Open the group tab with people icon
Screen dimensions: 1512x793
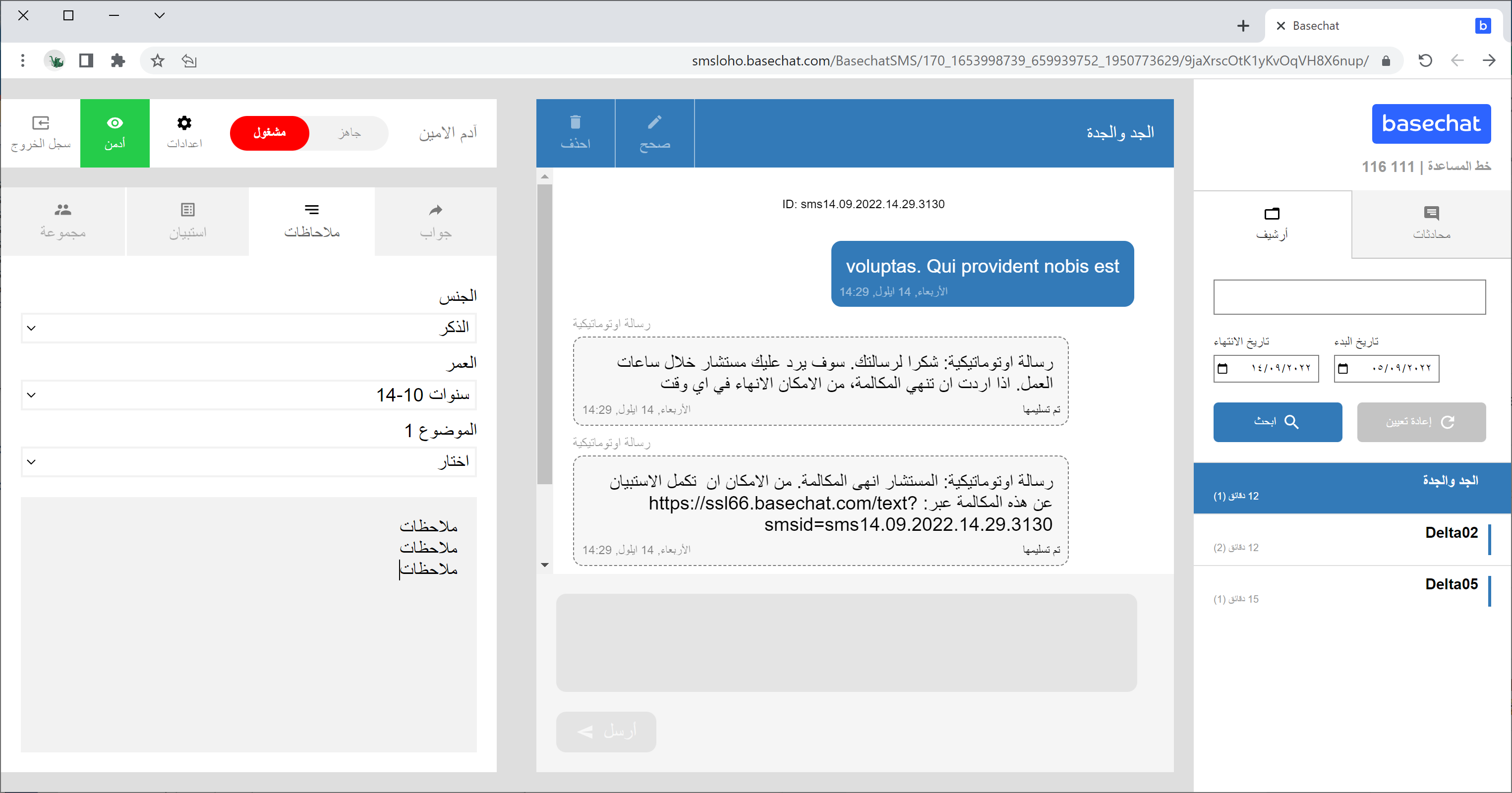pyautogui.click(x=63, y=210)
